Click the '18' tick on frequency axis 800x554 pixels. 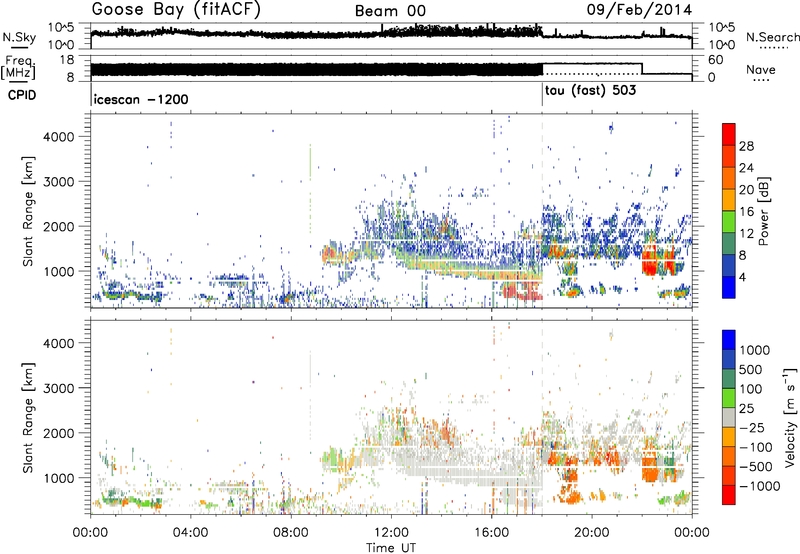[x=67, y=60]
